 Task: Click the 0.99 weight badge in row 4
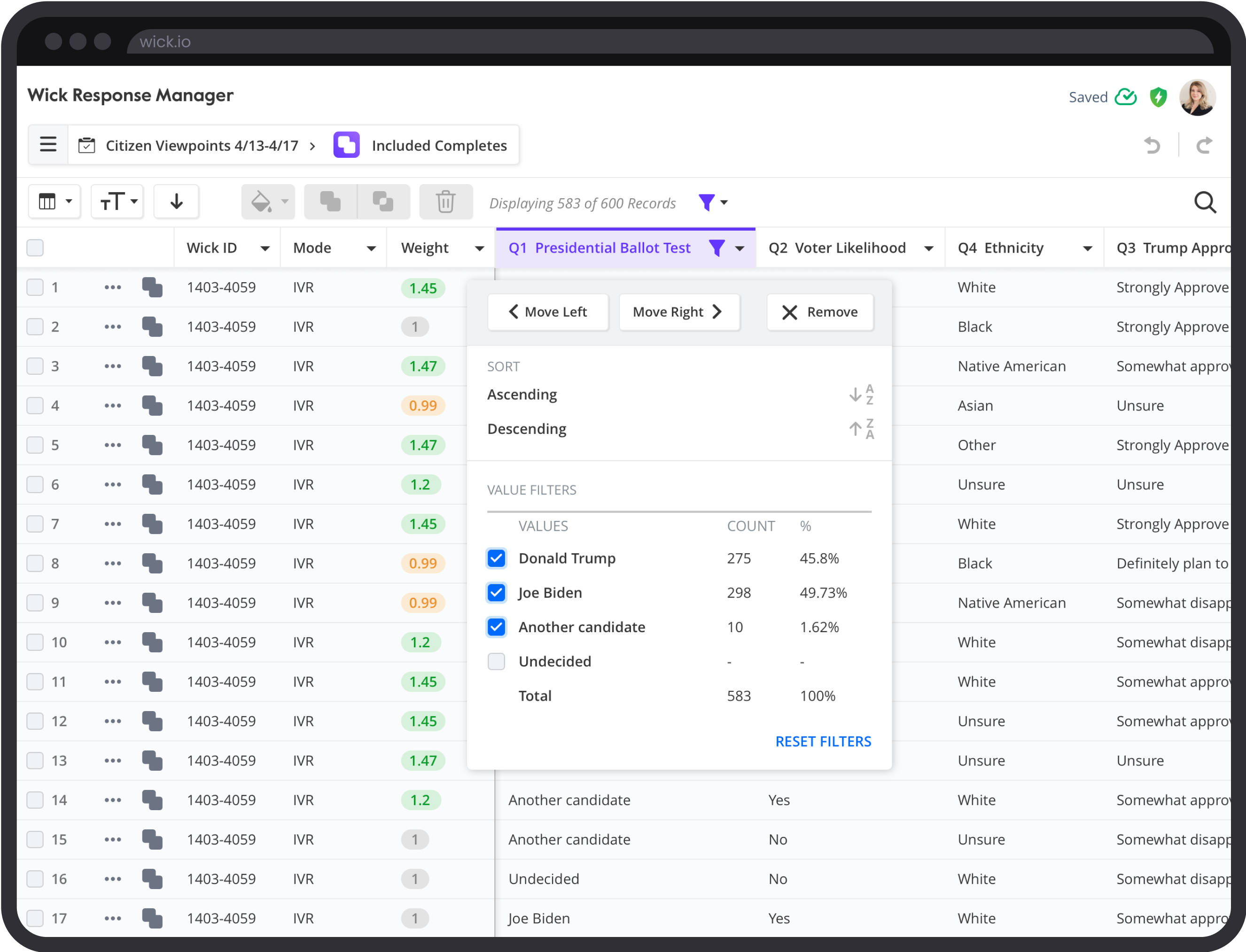click(423, 406)
